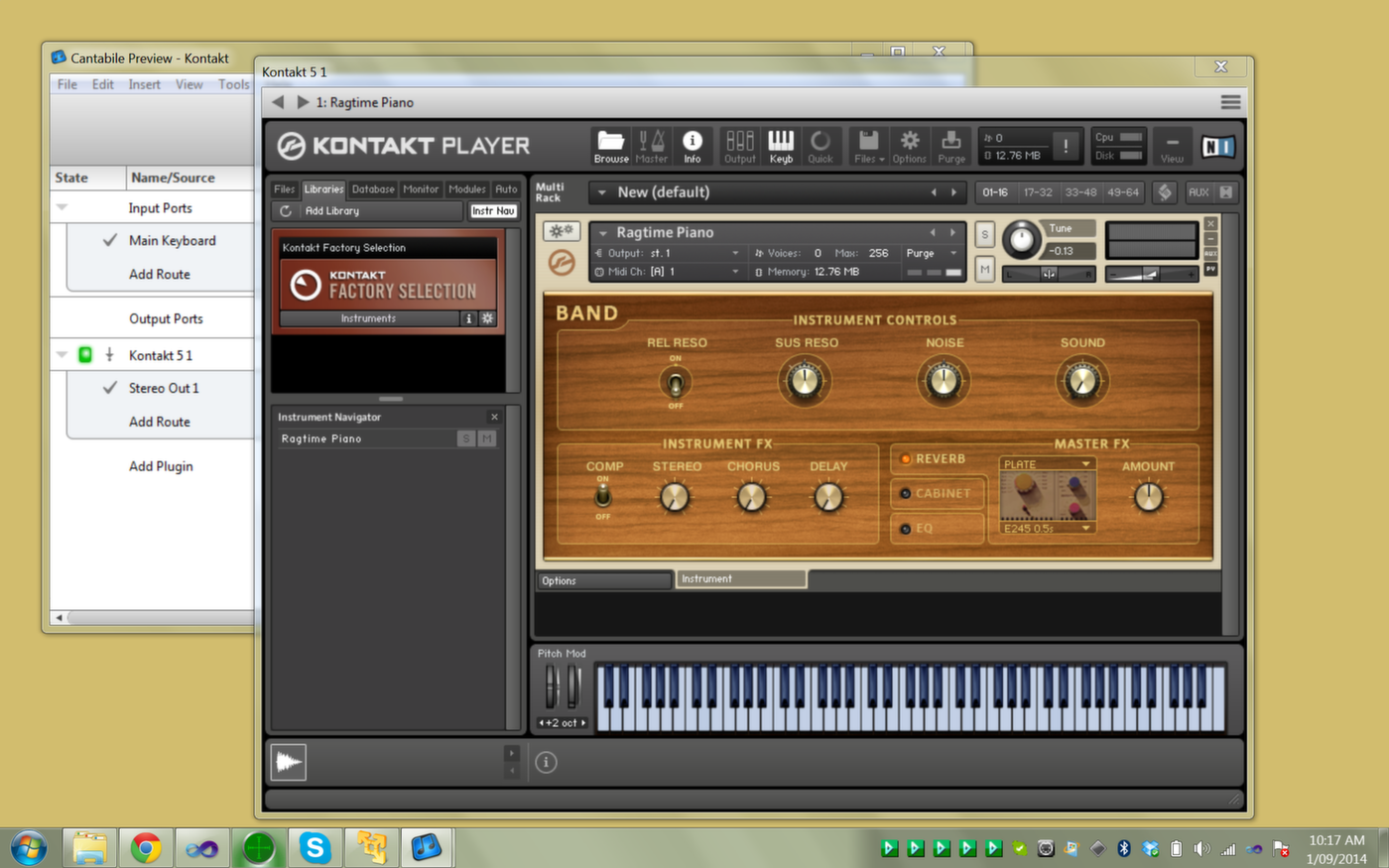Open the E245 0.5s reverb preset dropdown
Viewport: 1389px width, 868px height.
click(1047, 529)
